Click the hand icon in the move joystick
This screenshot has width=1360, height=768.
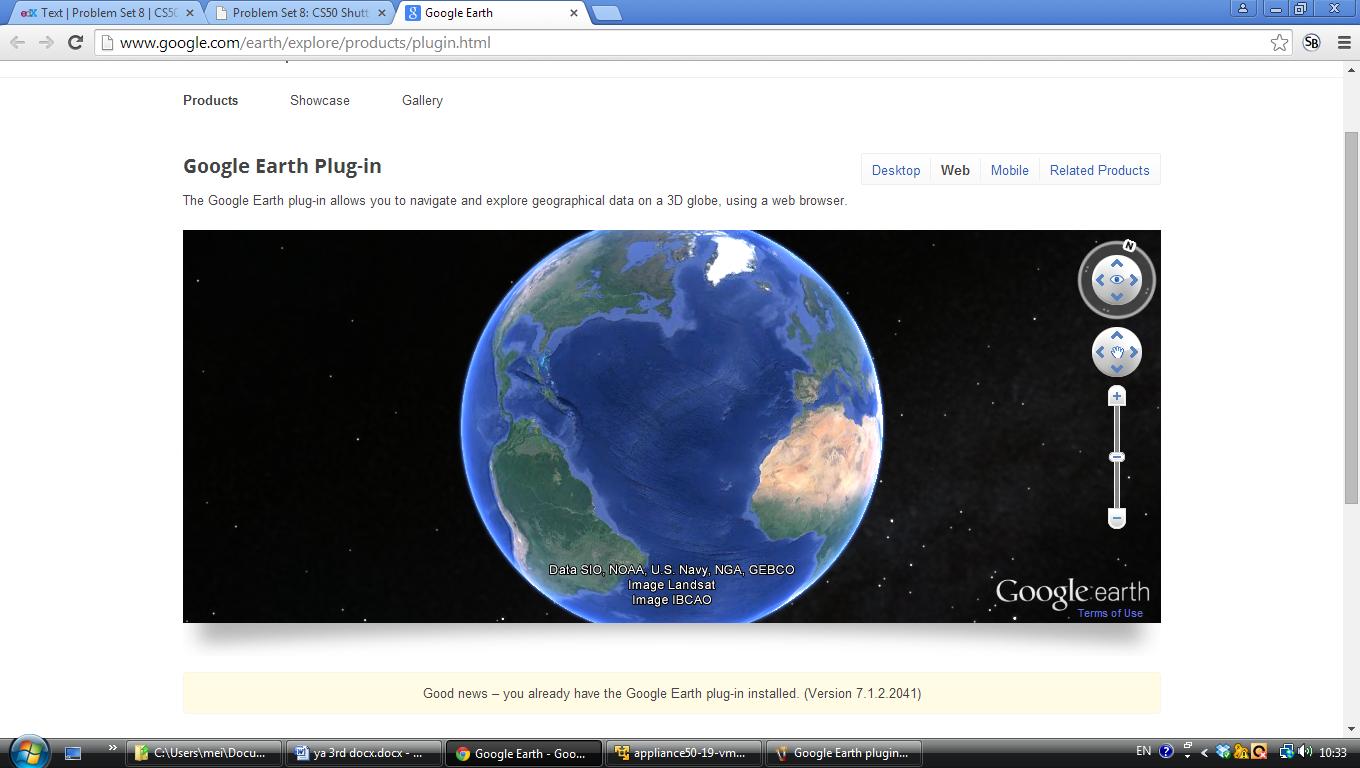pyautogui.click(x=1117, y=352)
